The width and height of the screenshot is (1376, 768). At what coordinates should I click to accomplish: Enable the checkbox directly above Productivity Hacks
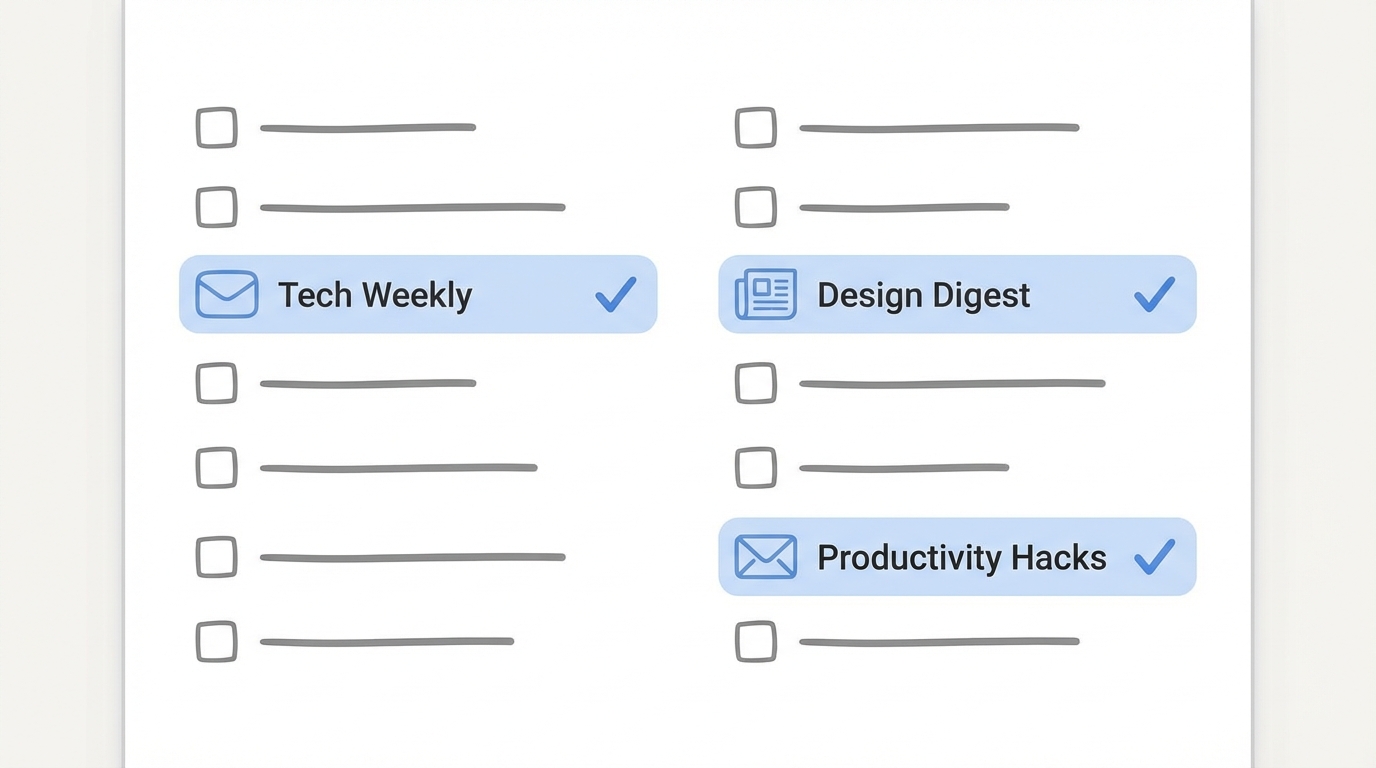tap(756, 467)
